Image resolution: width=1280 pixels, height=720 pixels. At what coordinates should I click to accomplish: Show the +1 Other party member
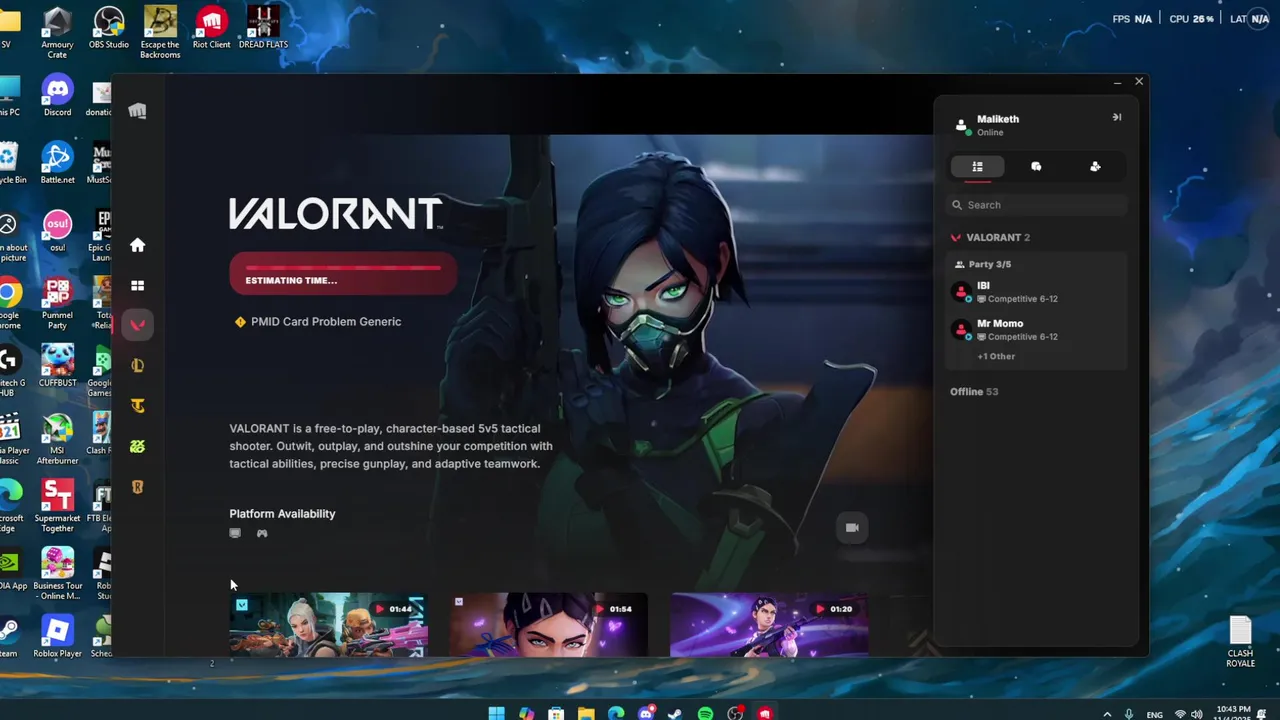point(996,356)
